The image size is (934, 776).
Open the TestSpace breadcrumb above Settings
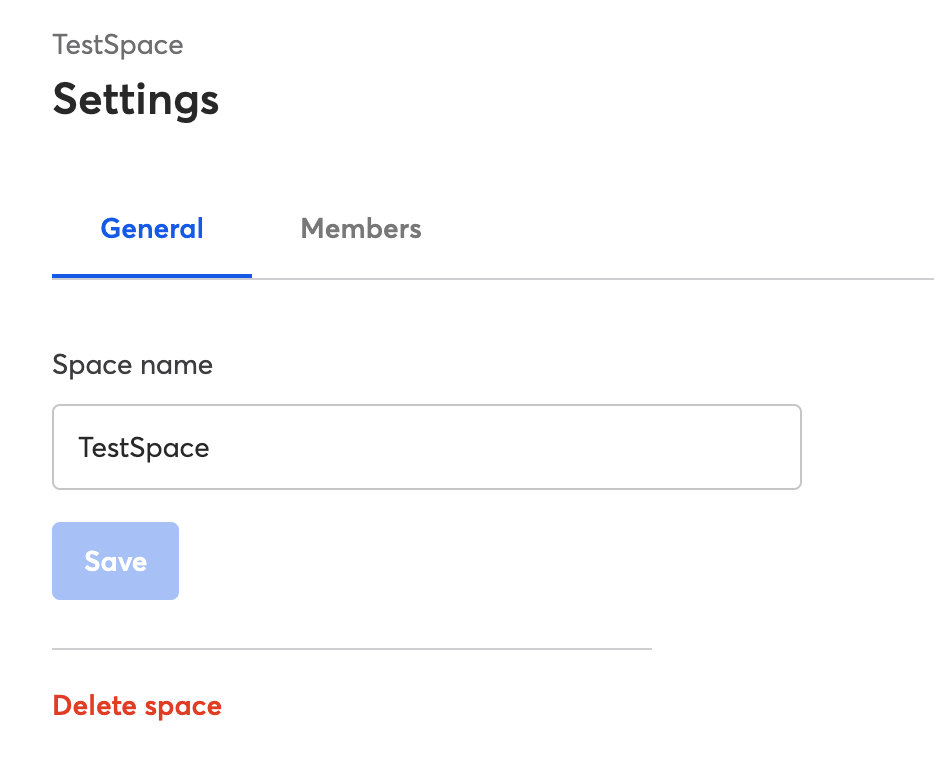click(118, 45)
